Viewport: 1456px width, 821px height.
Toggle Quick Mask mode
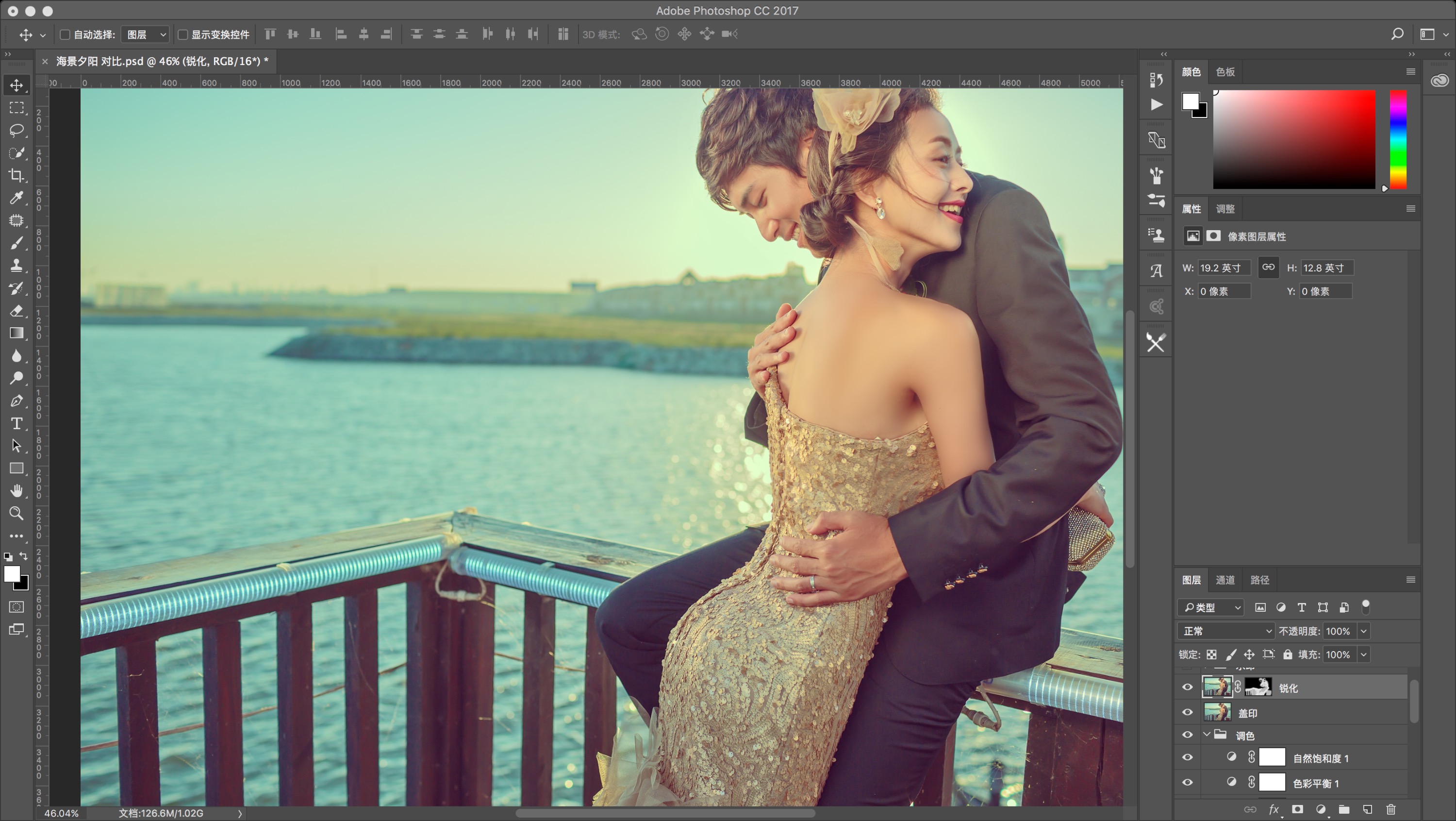click(x=17, y=607)
